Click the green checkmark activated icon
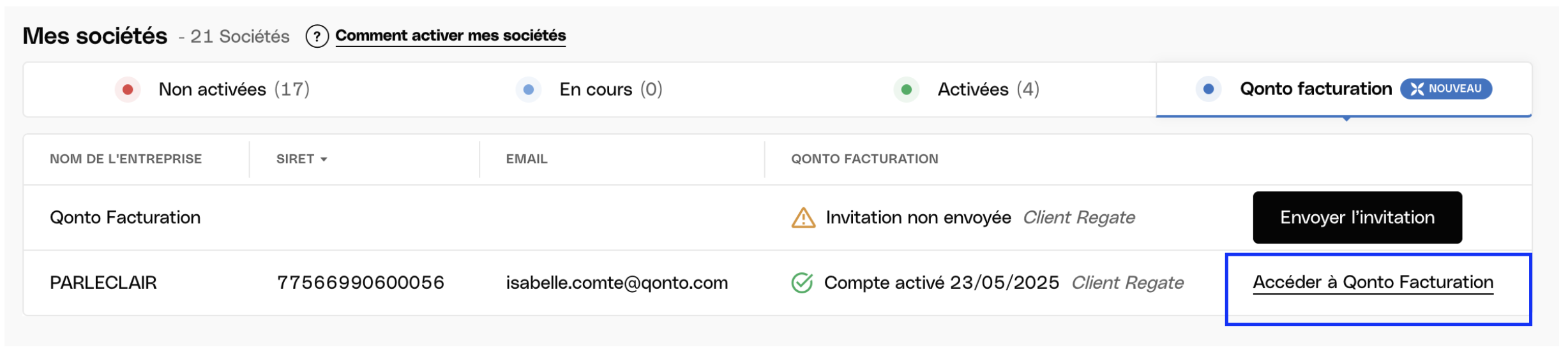 click(x=802, y=283)
